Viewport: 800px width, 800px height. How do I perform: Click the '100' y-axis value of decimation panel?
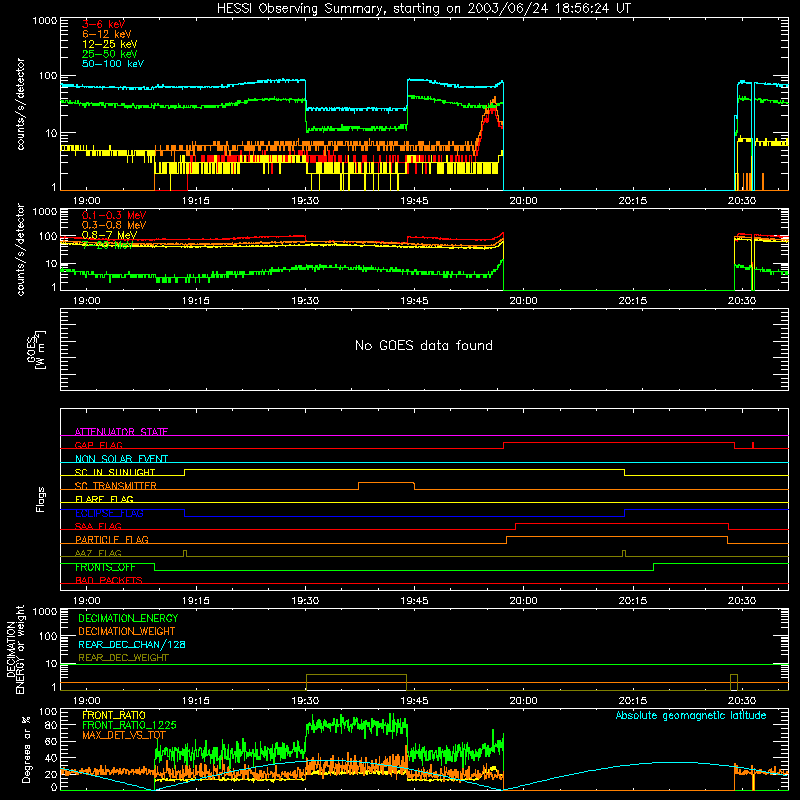click(x=48, y=636)
